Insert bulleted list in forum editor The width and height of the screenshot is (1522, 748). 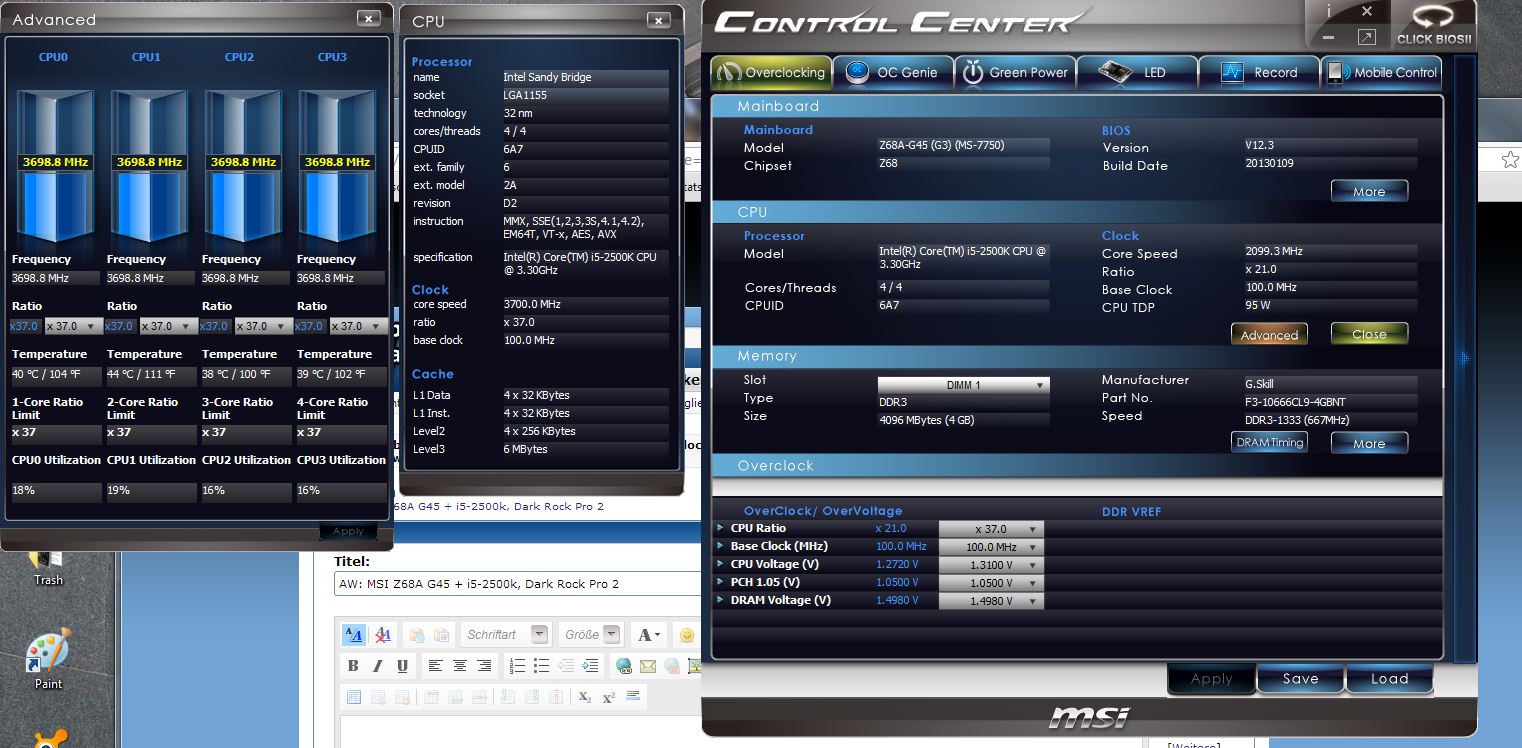pyautogui.click(x=541, y=665)
